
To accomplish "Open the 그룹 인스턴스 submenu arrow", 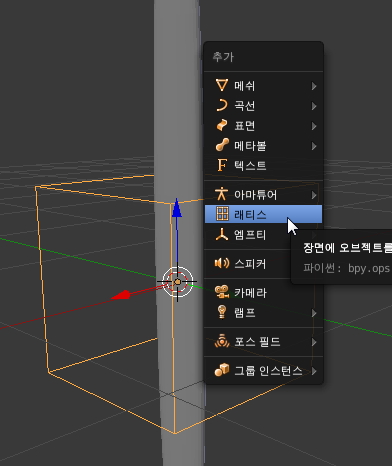I will point(314,371).
